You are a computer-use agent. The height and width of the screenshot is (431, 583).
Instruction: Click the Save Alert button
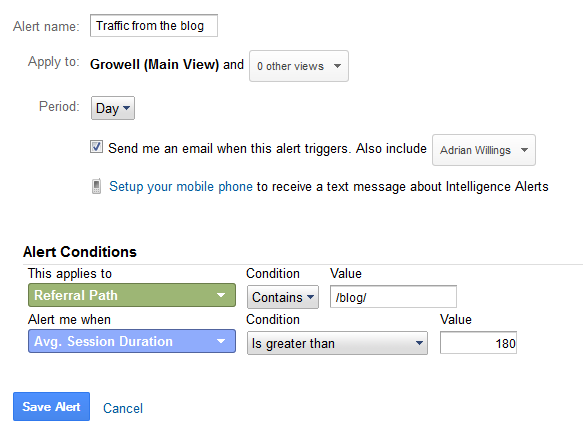coord(51,406)
